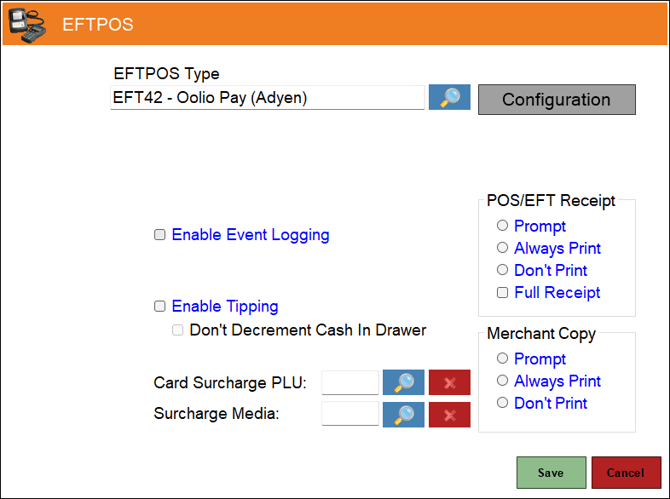The width and height of the screenshot is (670, 499).
Task: Select Always Print under POS/EFT Receipt
Action: pos(502,247)
